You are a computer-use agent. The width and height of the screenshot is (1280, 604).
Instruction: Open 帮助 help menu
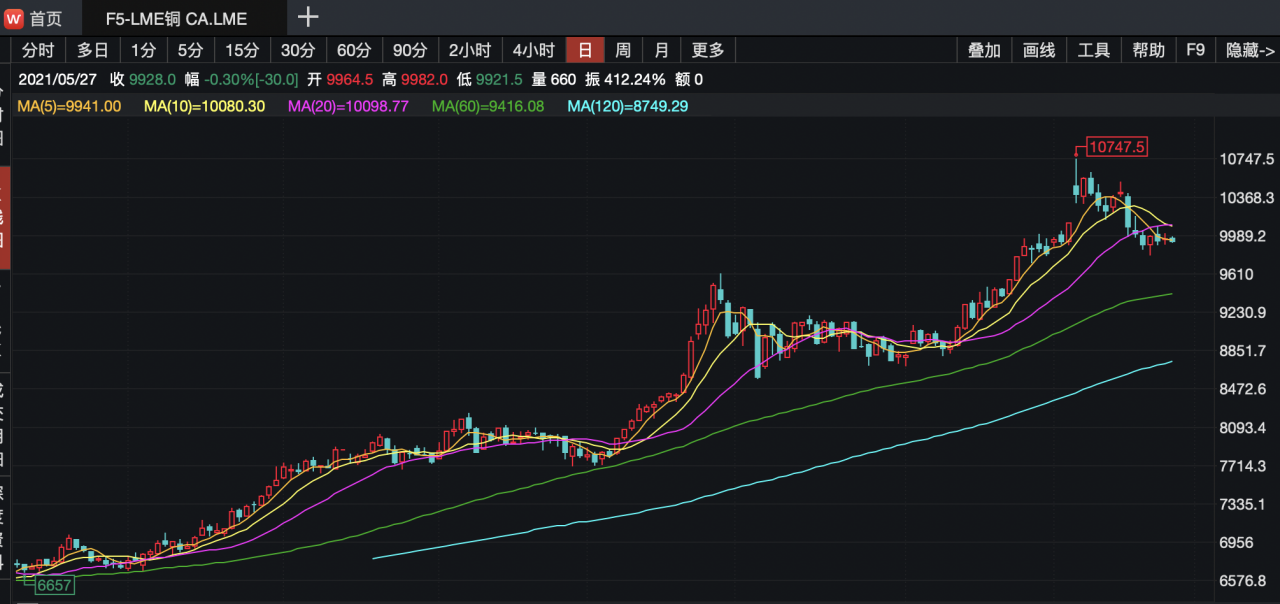point(1149,50)
